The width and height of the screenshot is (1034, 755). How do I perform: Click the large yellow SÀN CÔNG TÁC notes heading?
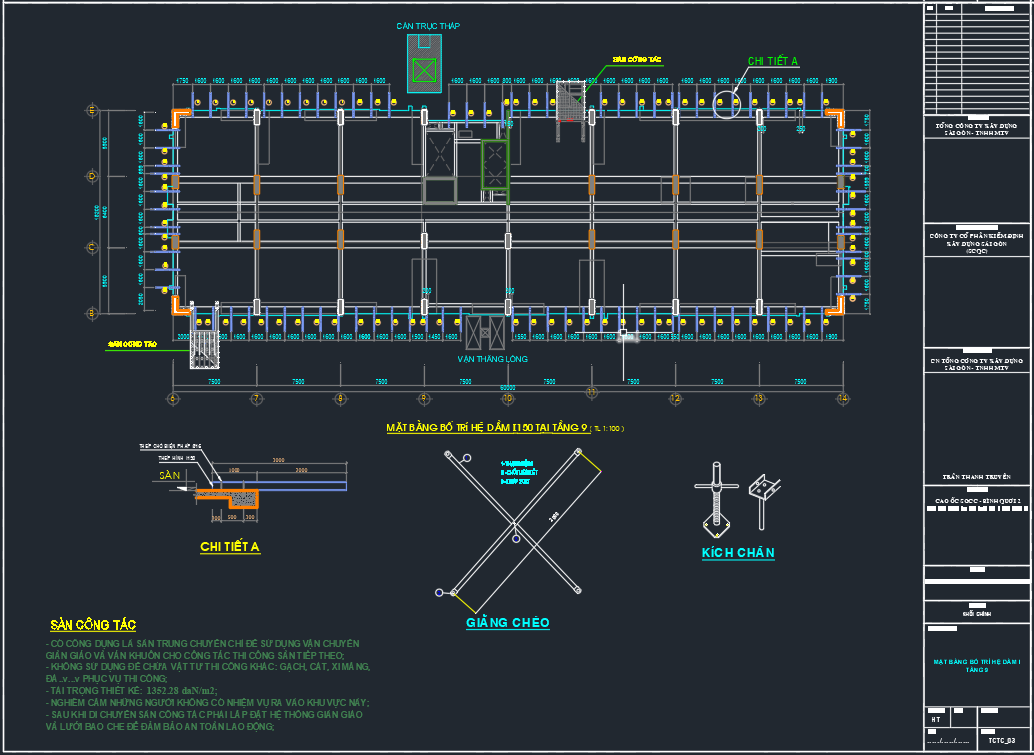[93, 625]
